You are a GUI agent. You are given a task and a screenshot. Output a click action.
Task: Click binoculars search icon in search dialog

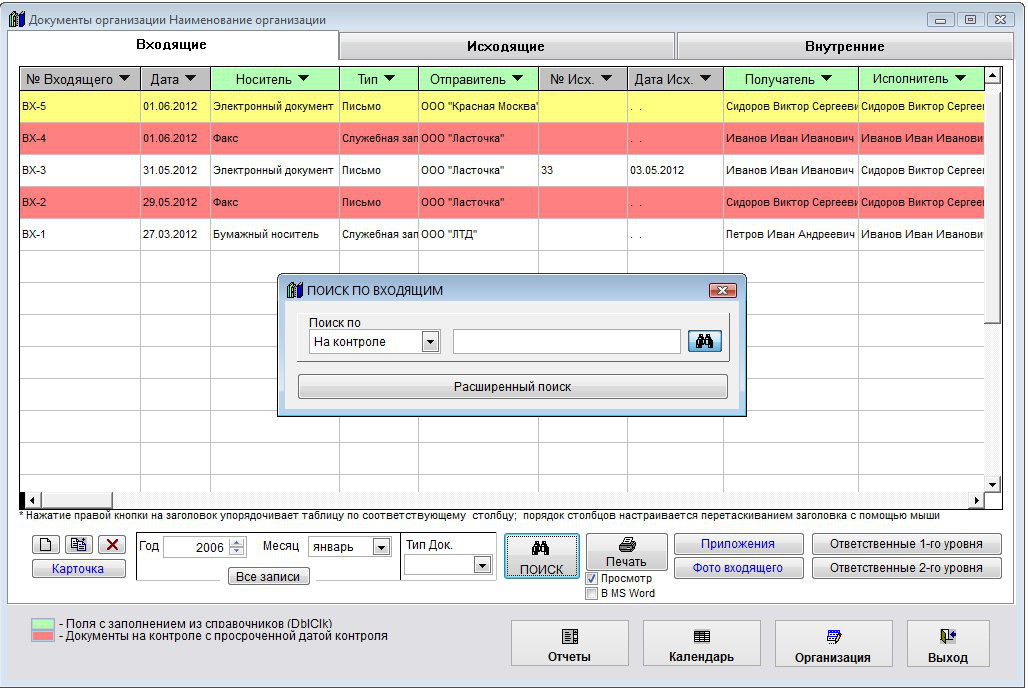pos(703,342)
